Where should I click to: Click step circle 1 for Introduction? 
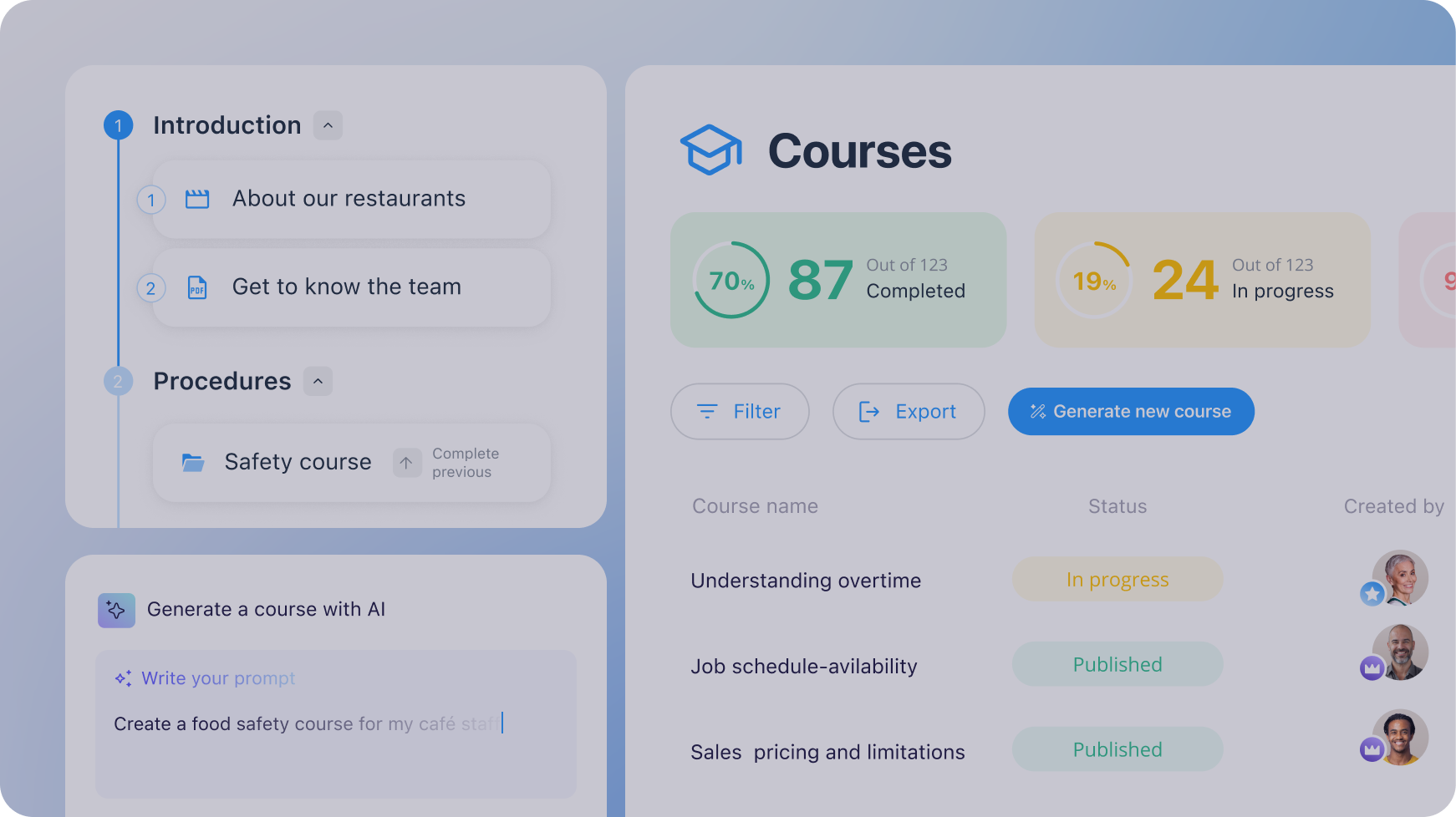(x=118, y=125)
